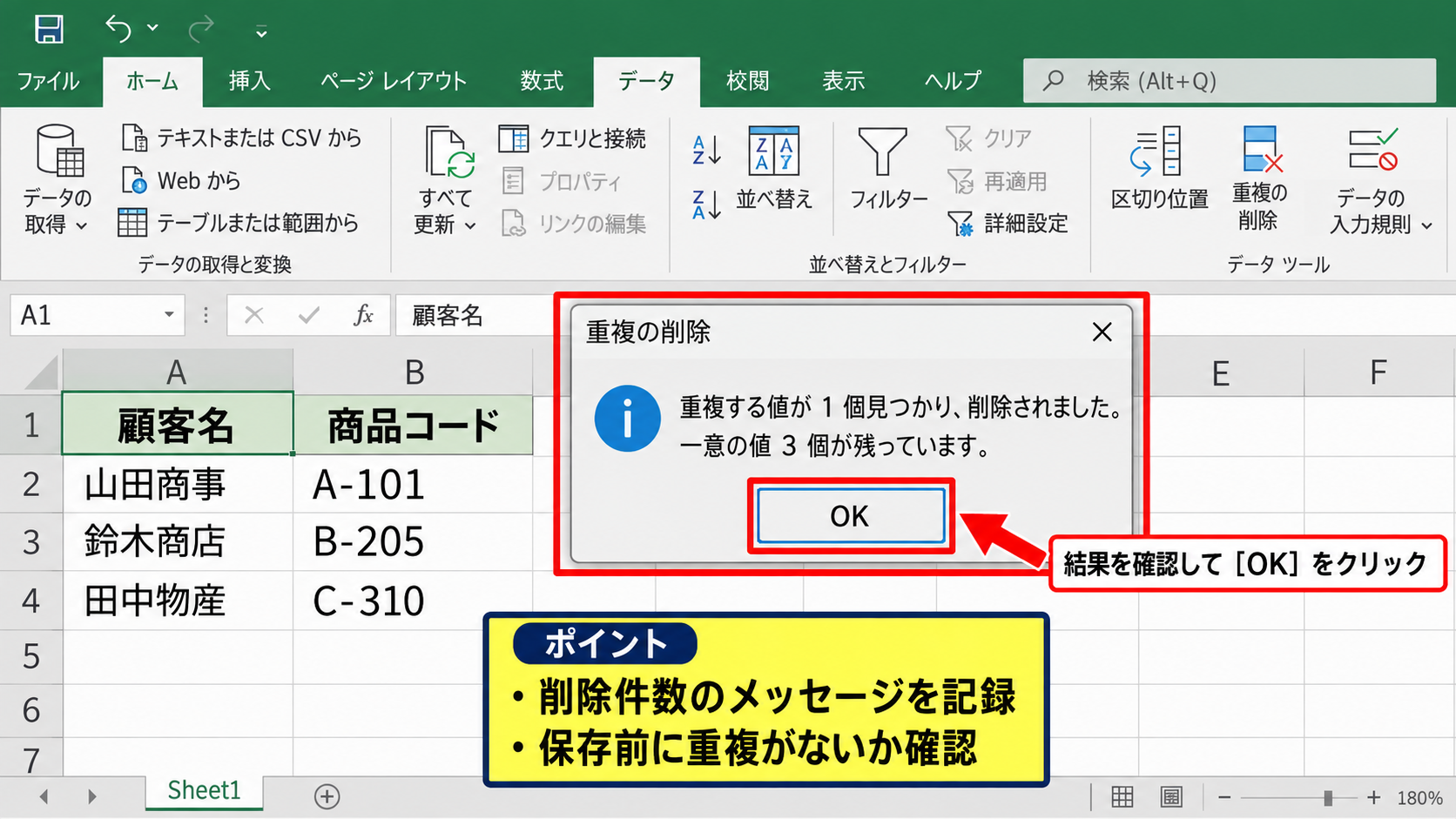Click 区切り位置 text-to-columns tool
Viewport: 1456px width, 819px height.
1159,168
